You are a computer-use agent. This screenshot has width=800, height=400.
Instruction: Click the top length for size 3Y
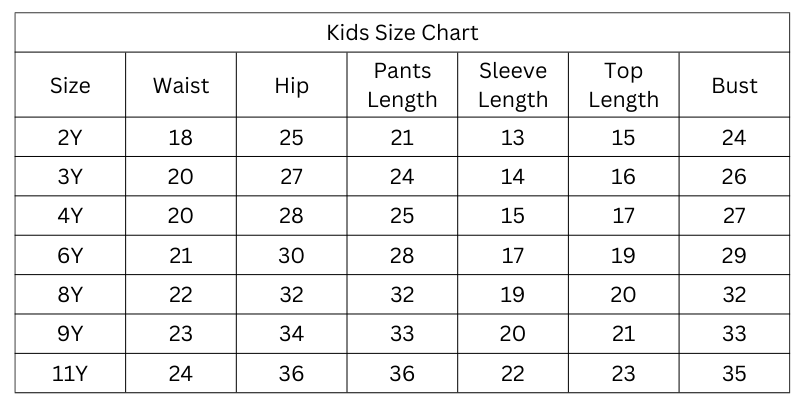(623, 177)
